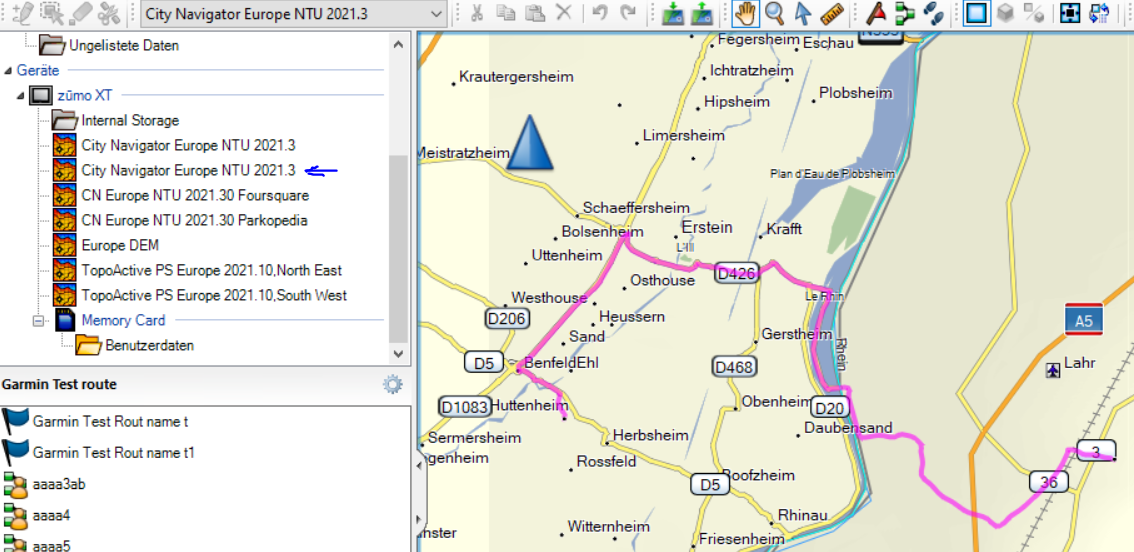Click the Rhinau town label
Screen dimensions: 1134x552
[x=802, y=516]
